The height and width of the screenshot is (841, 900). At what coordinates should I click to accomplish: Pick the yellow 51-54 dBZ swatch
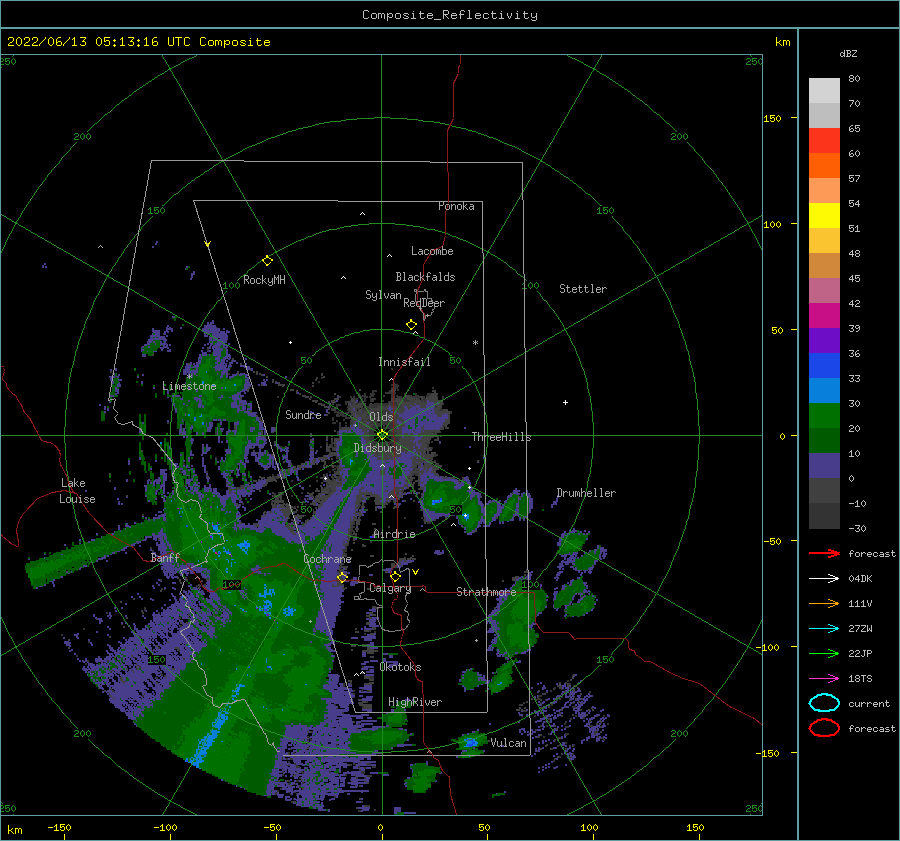824,216
